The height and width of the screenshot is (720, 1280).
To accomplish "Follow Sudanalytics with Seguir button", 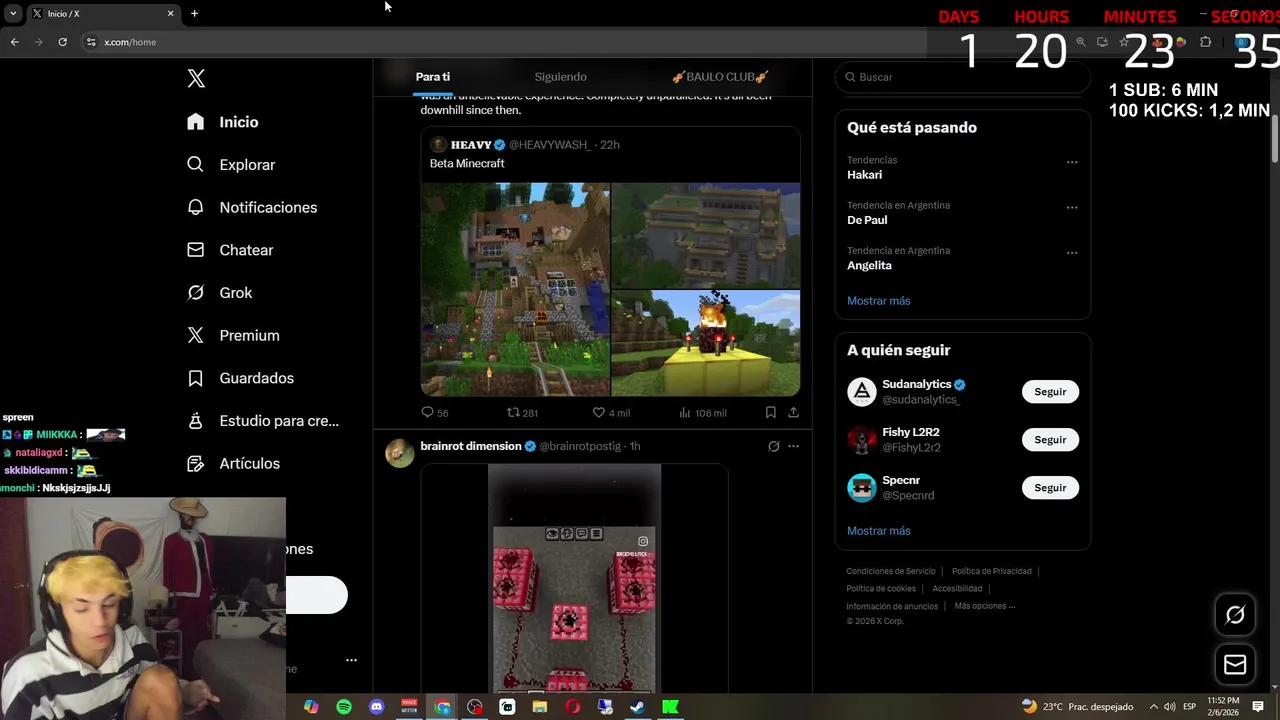I will [x=1050, y=392].
